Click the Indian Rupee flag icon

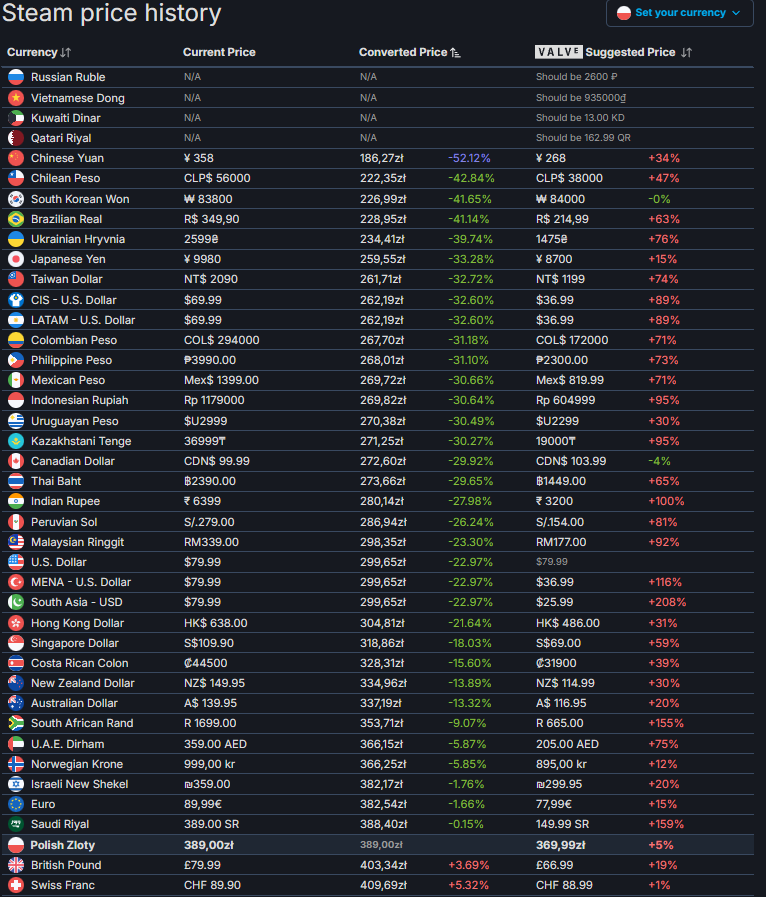click(x=16, y=501)
